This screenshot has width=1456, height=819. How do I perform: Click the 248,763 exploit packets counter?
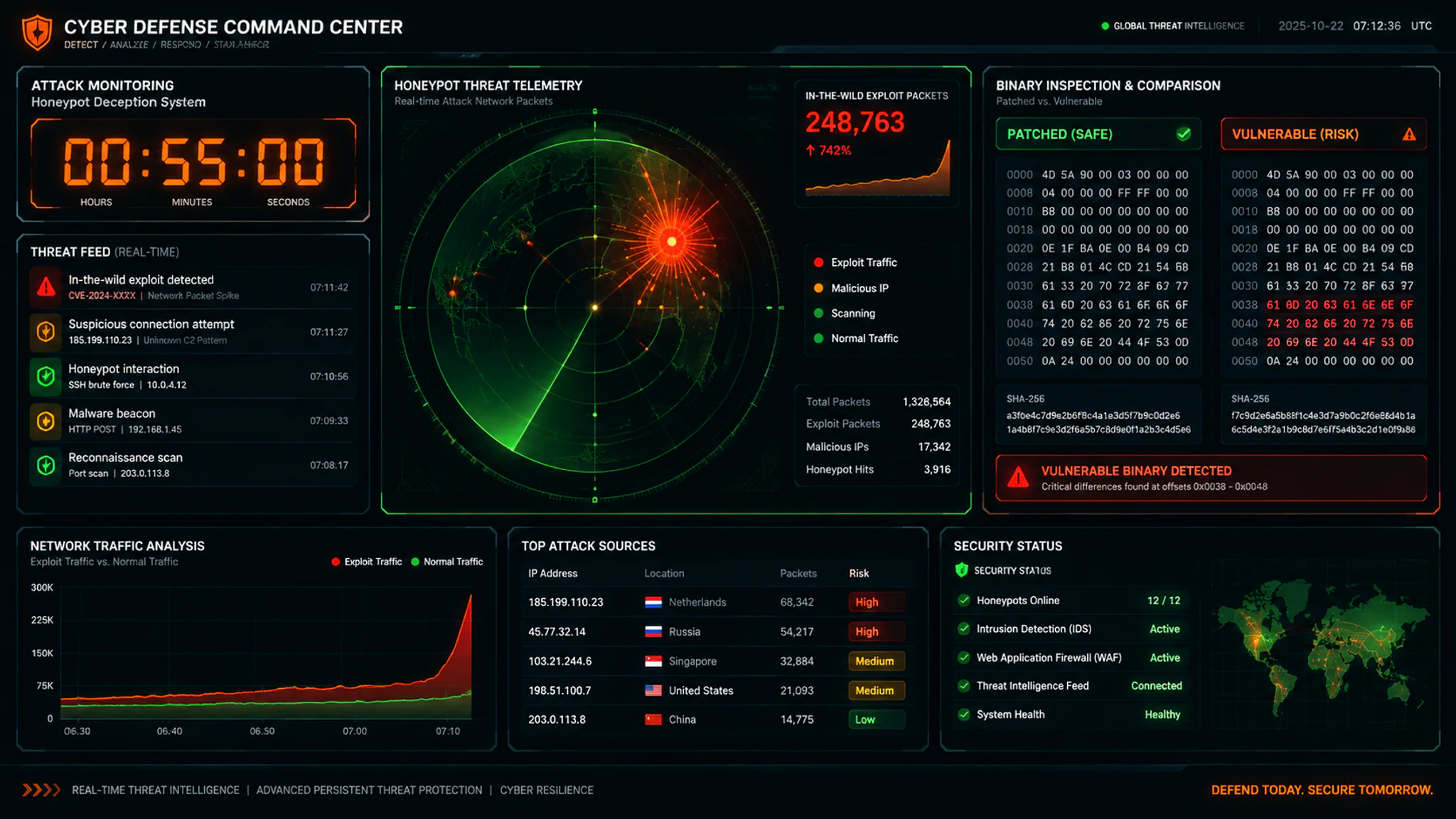pos(855,123)
